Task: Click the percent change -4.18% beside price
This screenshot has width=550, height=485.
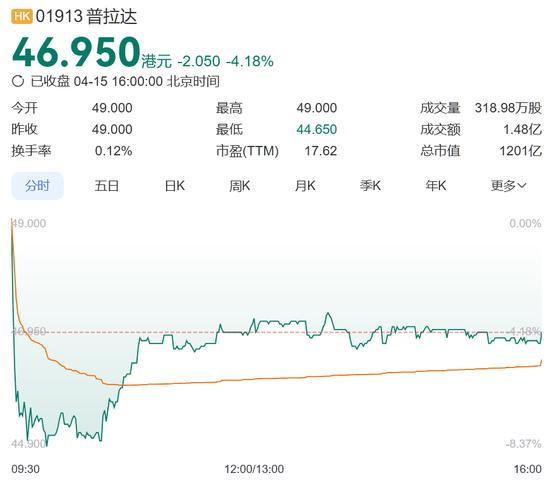Action: tap(250, 61)
